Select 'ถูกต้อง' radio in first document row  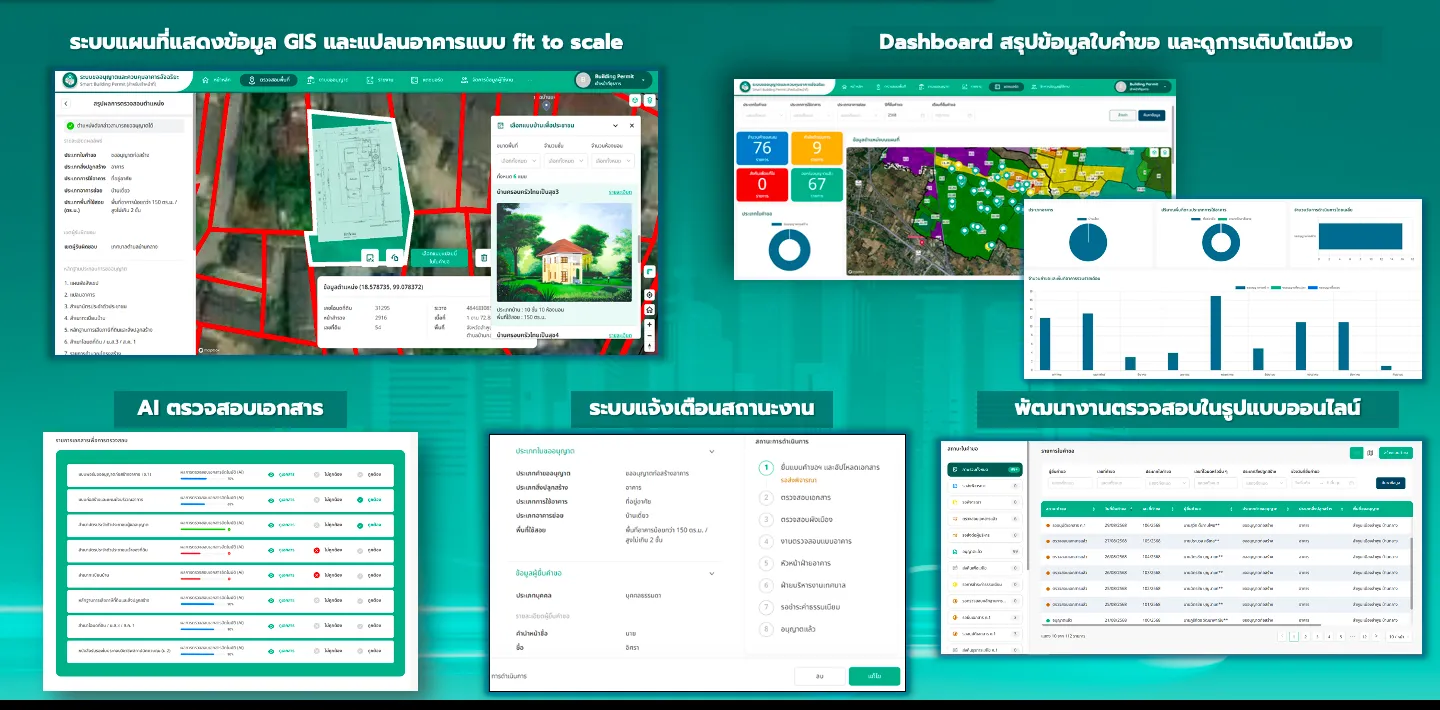coord(360,475)
